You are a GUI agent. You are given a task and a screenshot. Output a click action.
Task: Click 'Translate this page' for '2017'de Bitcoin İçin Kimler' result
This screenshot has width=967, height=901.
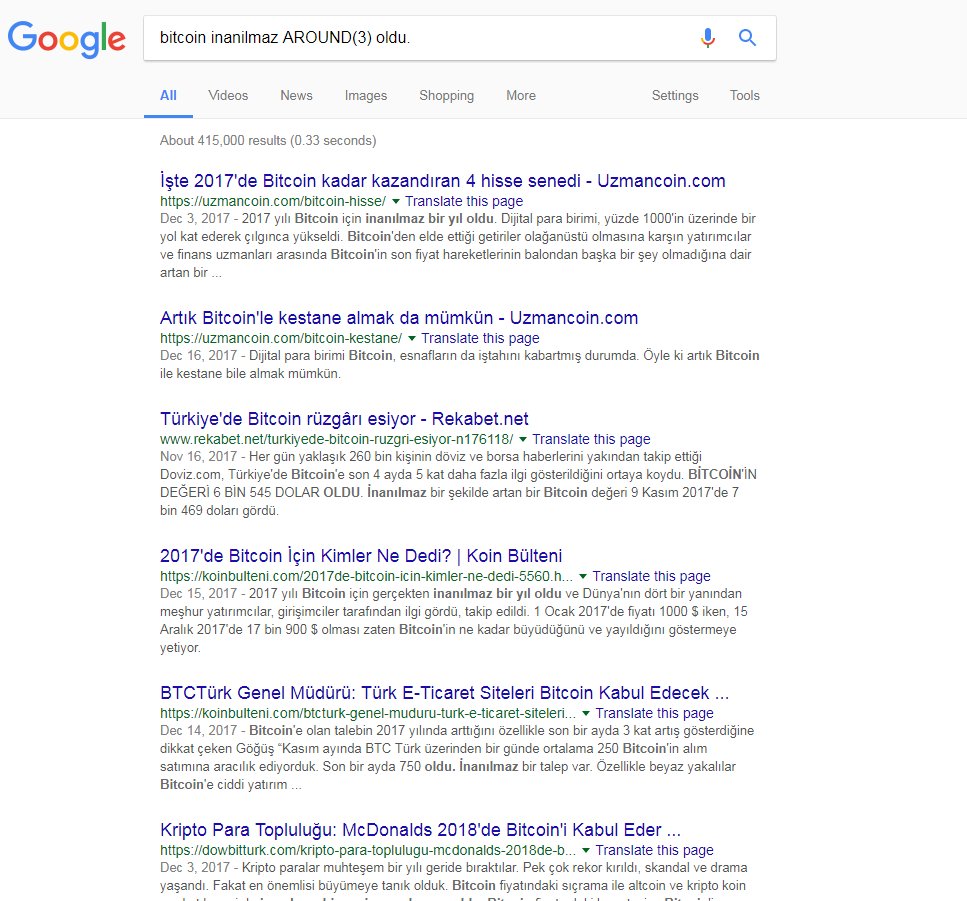652,576
